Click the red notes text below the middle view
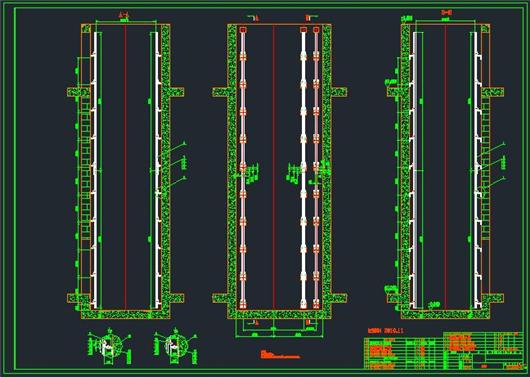This screenshot has width=530, height=377. (x=280, y=354)
